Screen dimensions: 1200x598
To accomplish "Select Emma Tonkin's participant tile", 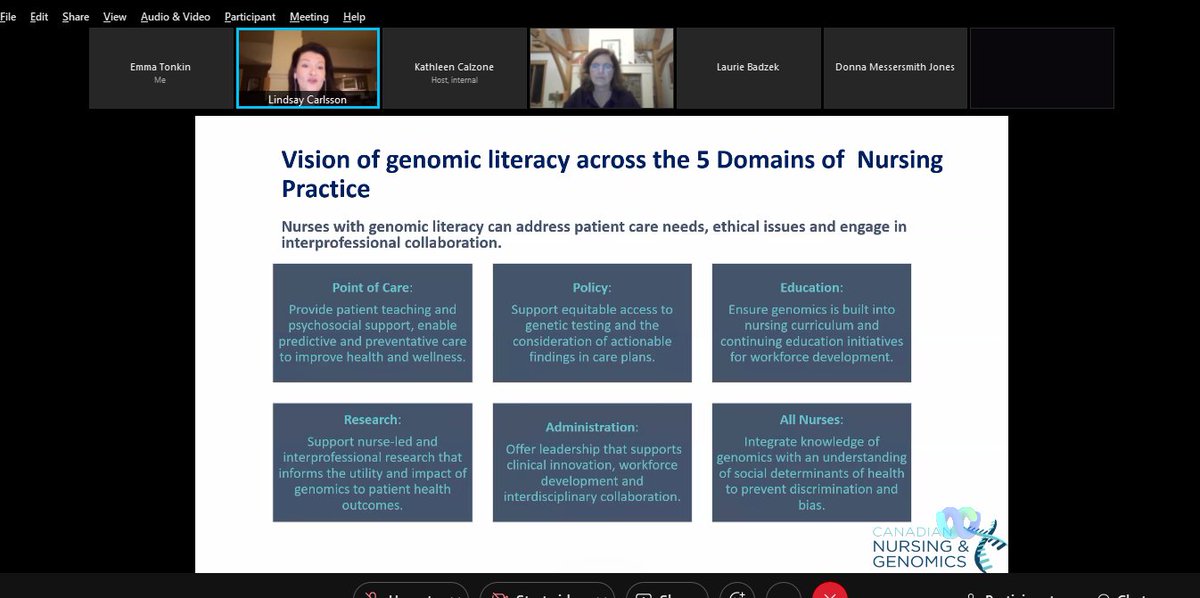I will click(161, 68).
